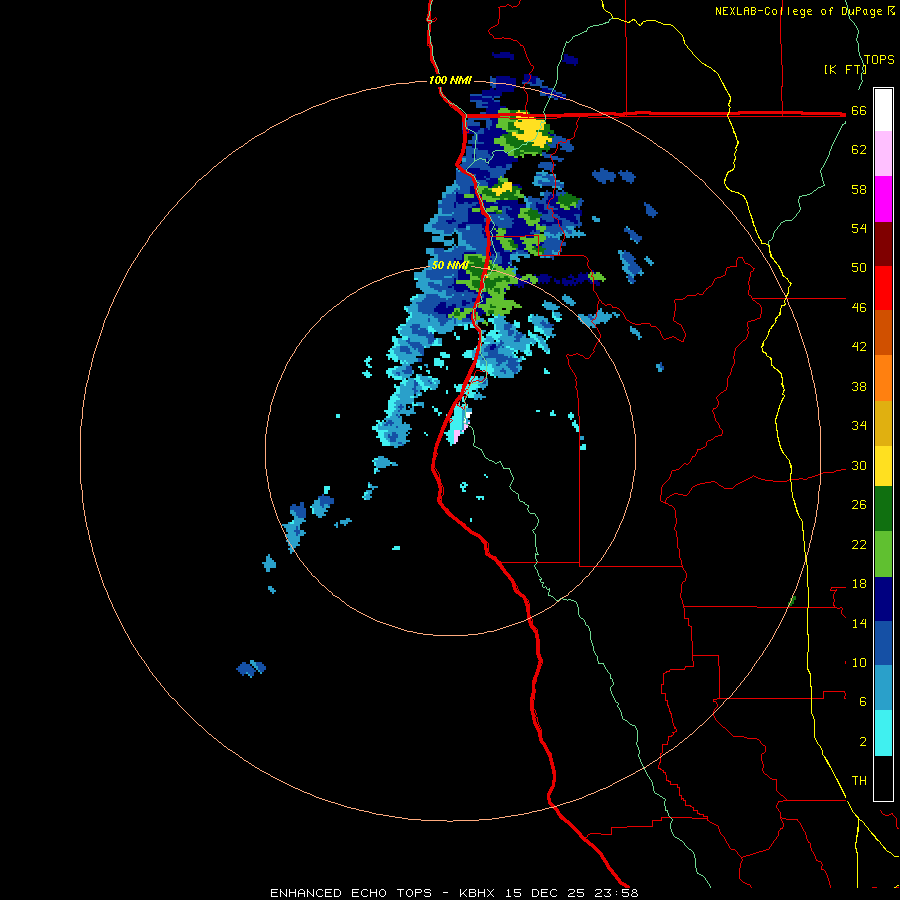
Task: Click the black TH threshold legend band
Action: coord(883,778)
